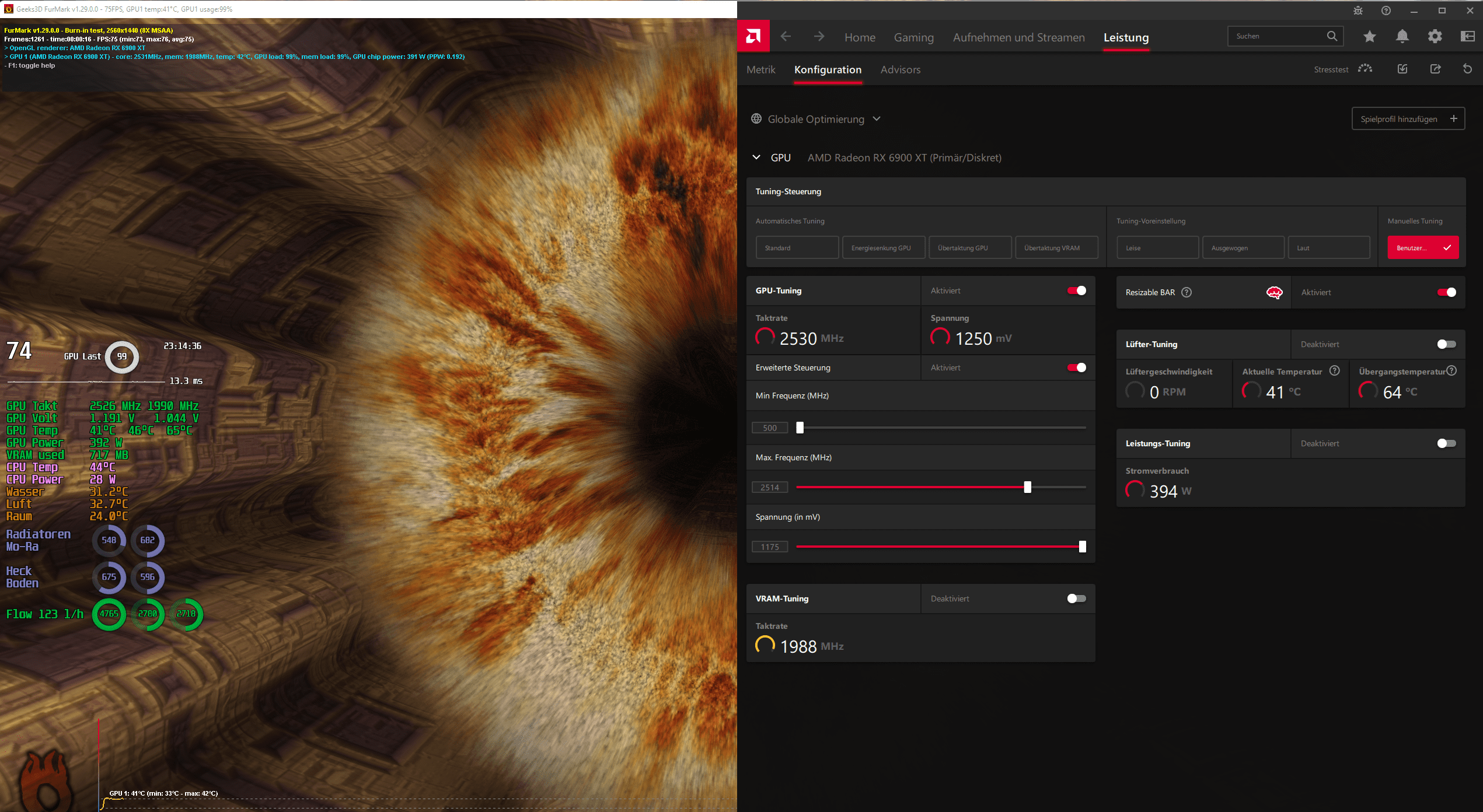Open the Home tab
Image resolution: width=1483 pixels, height=812 pixels.
(860, 37)
